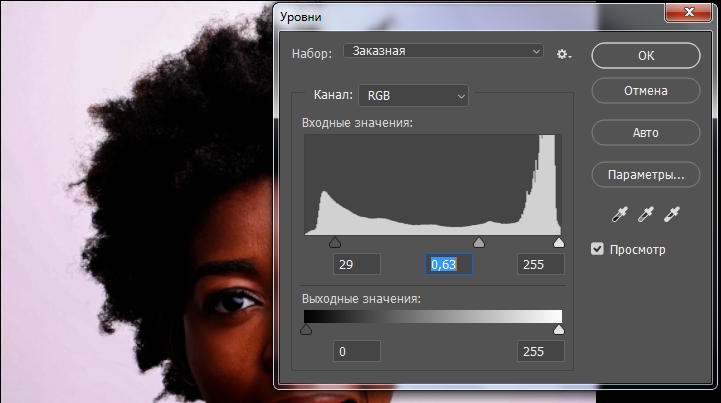Select the output white level slider
This screenshot has height=403, width=721.
tap(559, 329)
